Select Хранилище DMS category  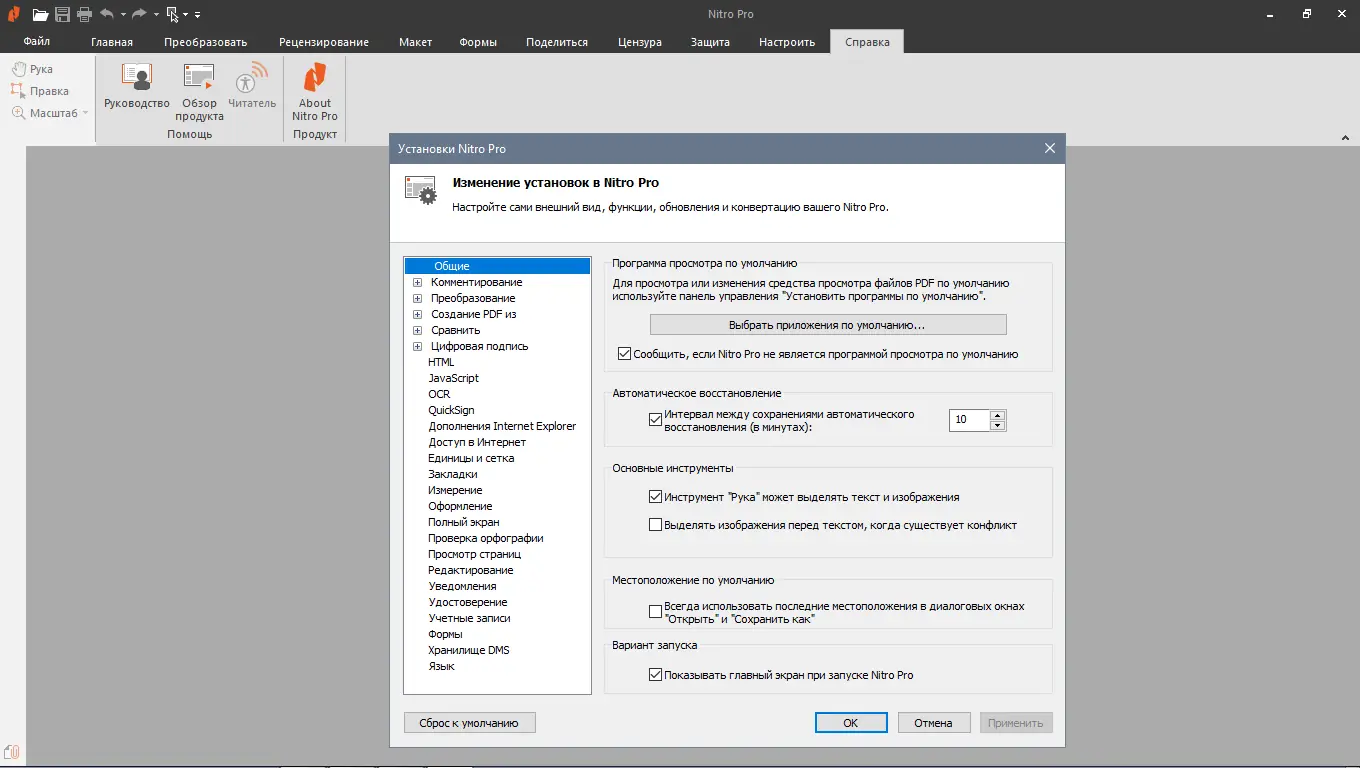coord(469,650)
